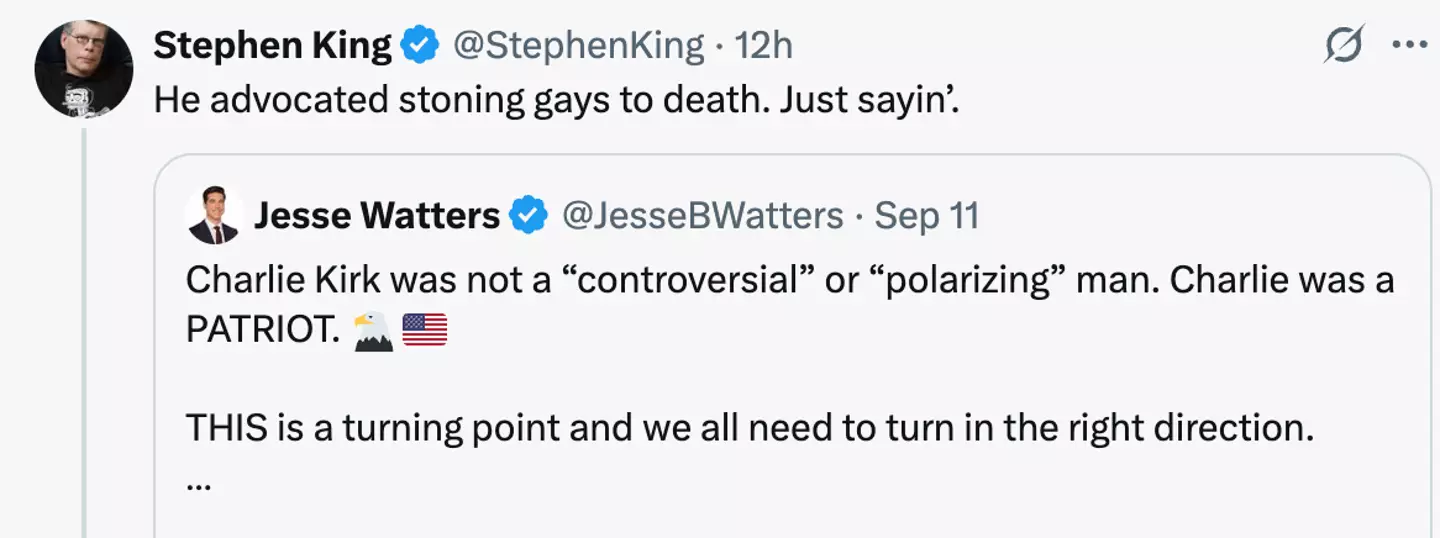Expand the truncated quoted post ellipsis

click(x=200, y=484)
